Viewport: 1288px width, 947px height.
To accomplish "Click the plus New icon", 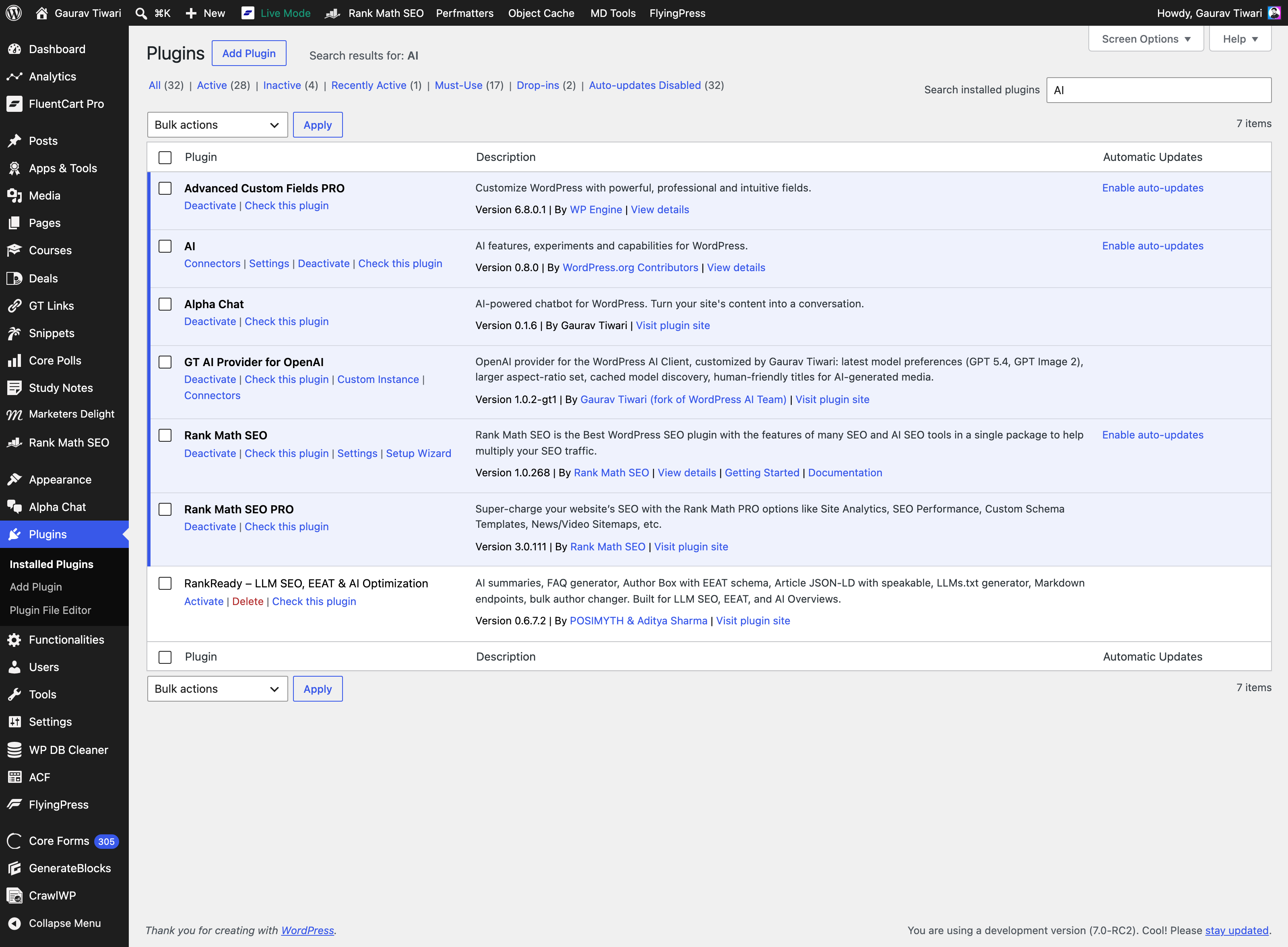I will (x=191, y=12).
